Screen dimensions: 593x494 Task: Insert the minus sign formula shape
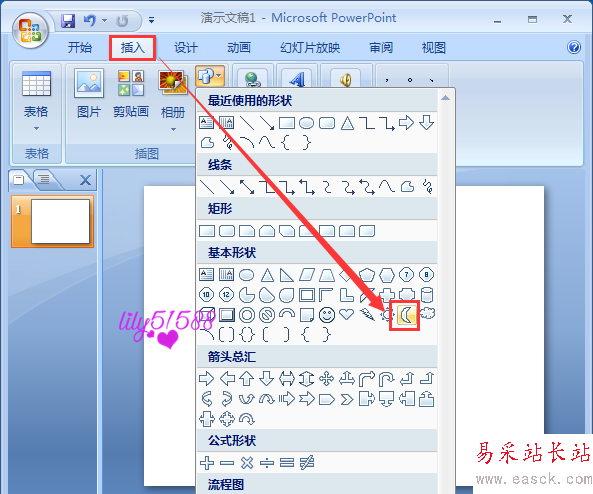point(227,463)
